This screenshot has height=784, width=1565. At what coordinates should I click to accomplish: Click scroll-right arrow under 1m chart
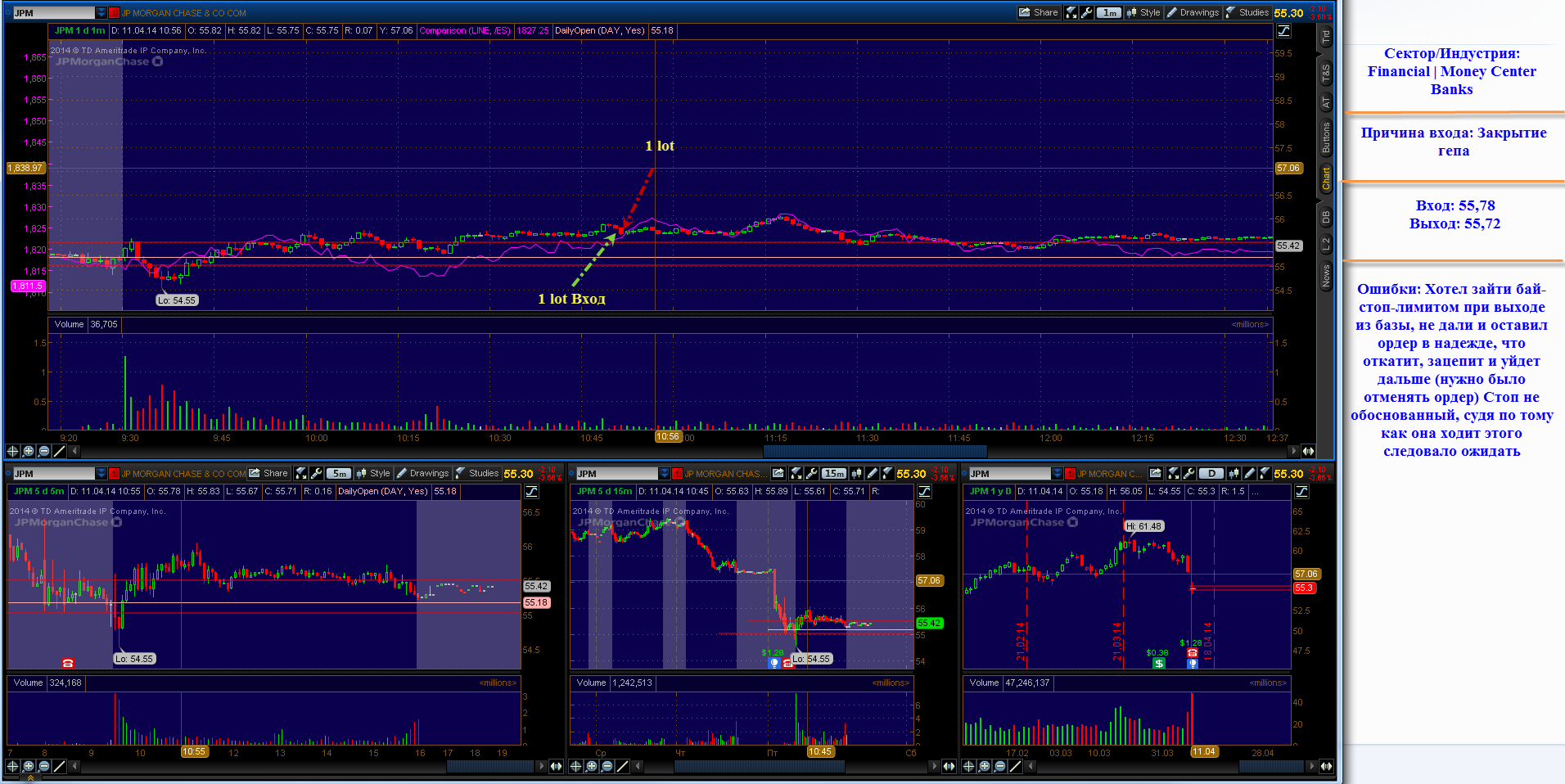tap(1293, 451)
